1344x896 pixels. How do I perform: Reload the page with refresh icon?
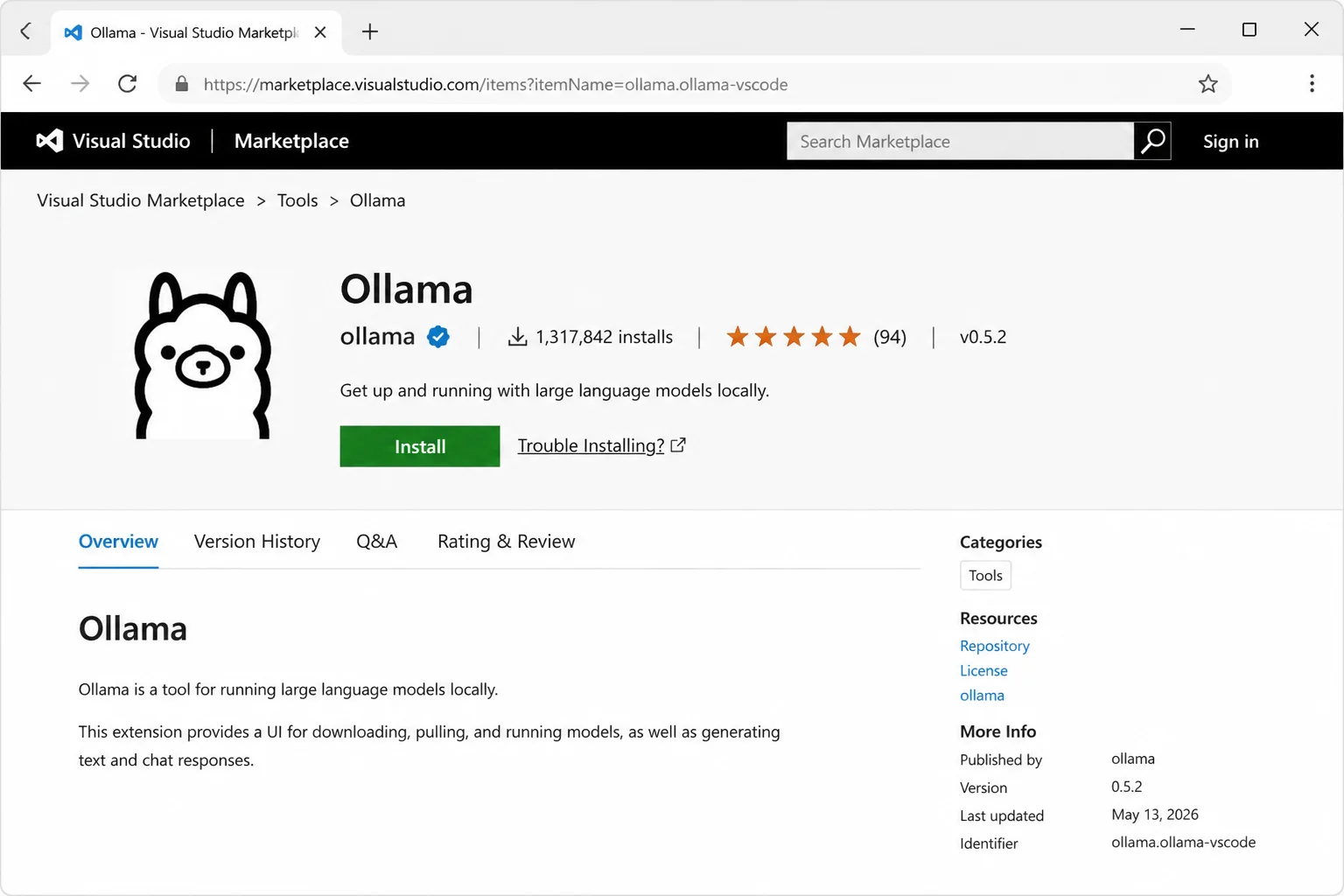128,84
